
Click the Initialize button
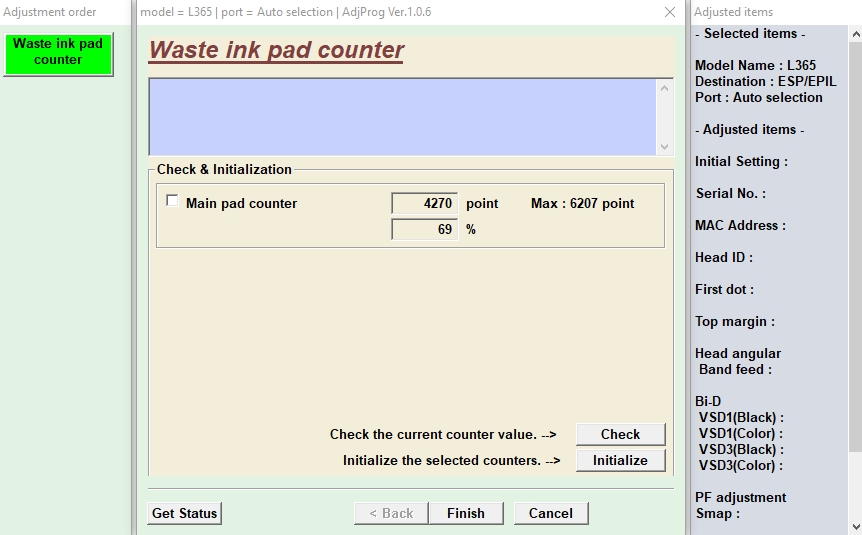pos(620,460)
